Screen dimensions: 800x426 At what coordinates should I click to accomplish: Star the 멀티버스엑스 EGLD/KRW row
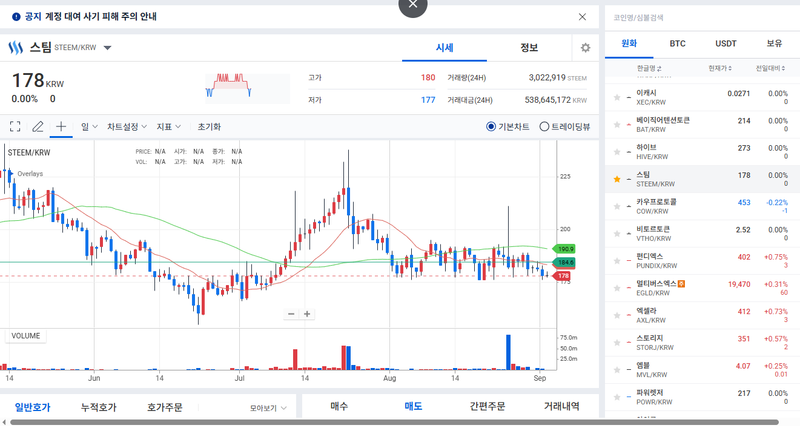click(617, 288)
